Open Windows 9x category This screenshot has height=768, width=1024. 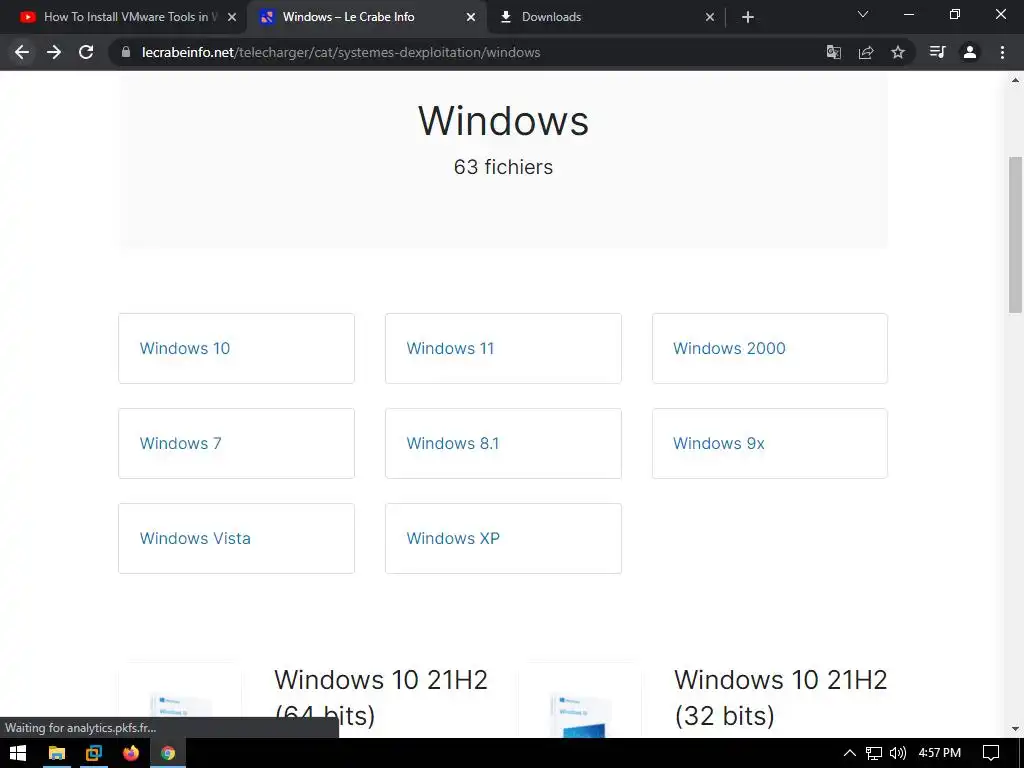pos(769,443)
